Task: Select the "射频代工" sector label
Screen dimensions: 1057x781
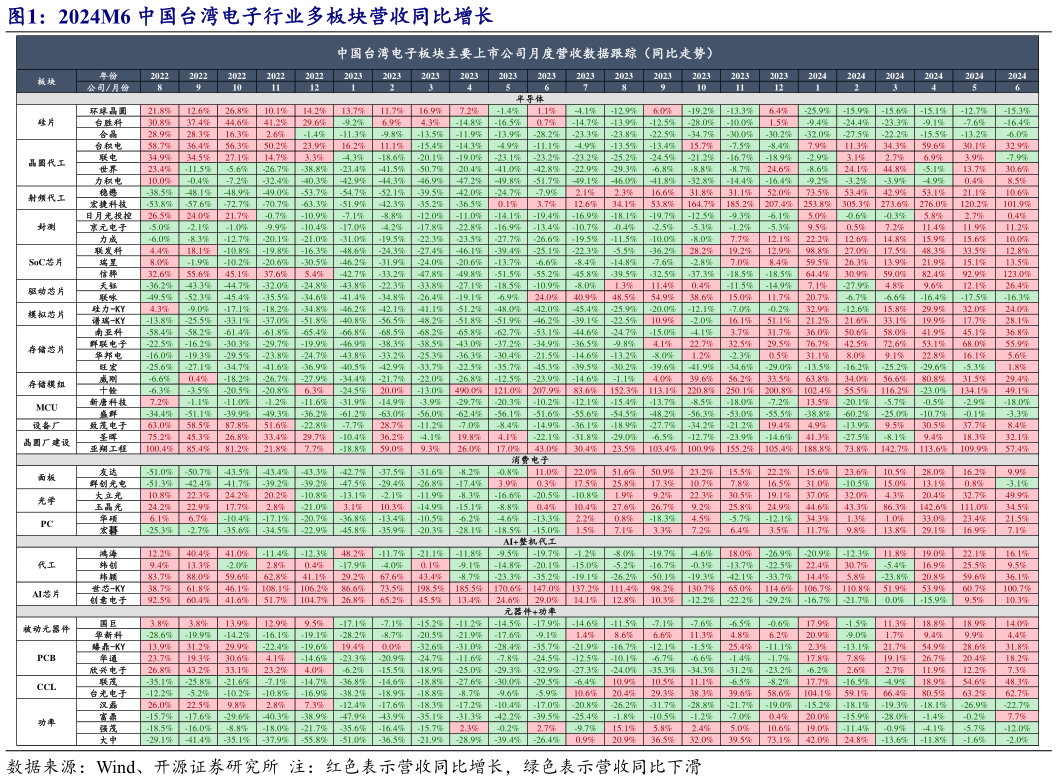Action: [x=47, y=198]
